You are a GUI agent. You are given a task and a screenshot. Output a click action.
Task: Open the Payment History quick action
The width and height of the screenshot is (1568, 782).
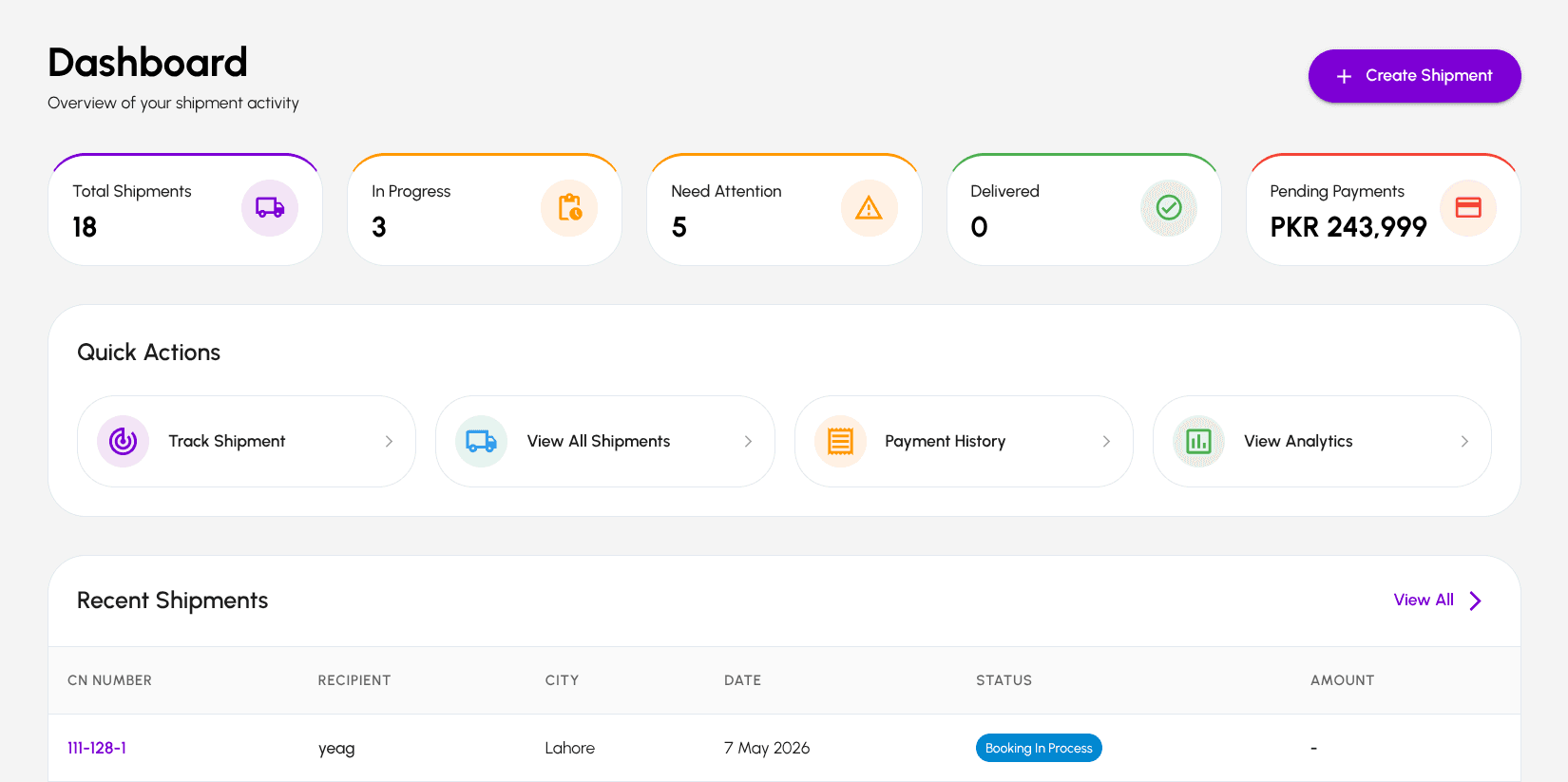964,442
